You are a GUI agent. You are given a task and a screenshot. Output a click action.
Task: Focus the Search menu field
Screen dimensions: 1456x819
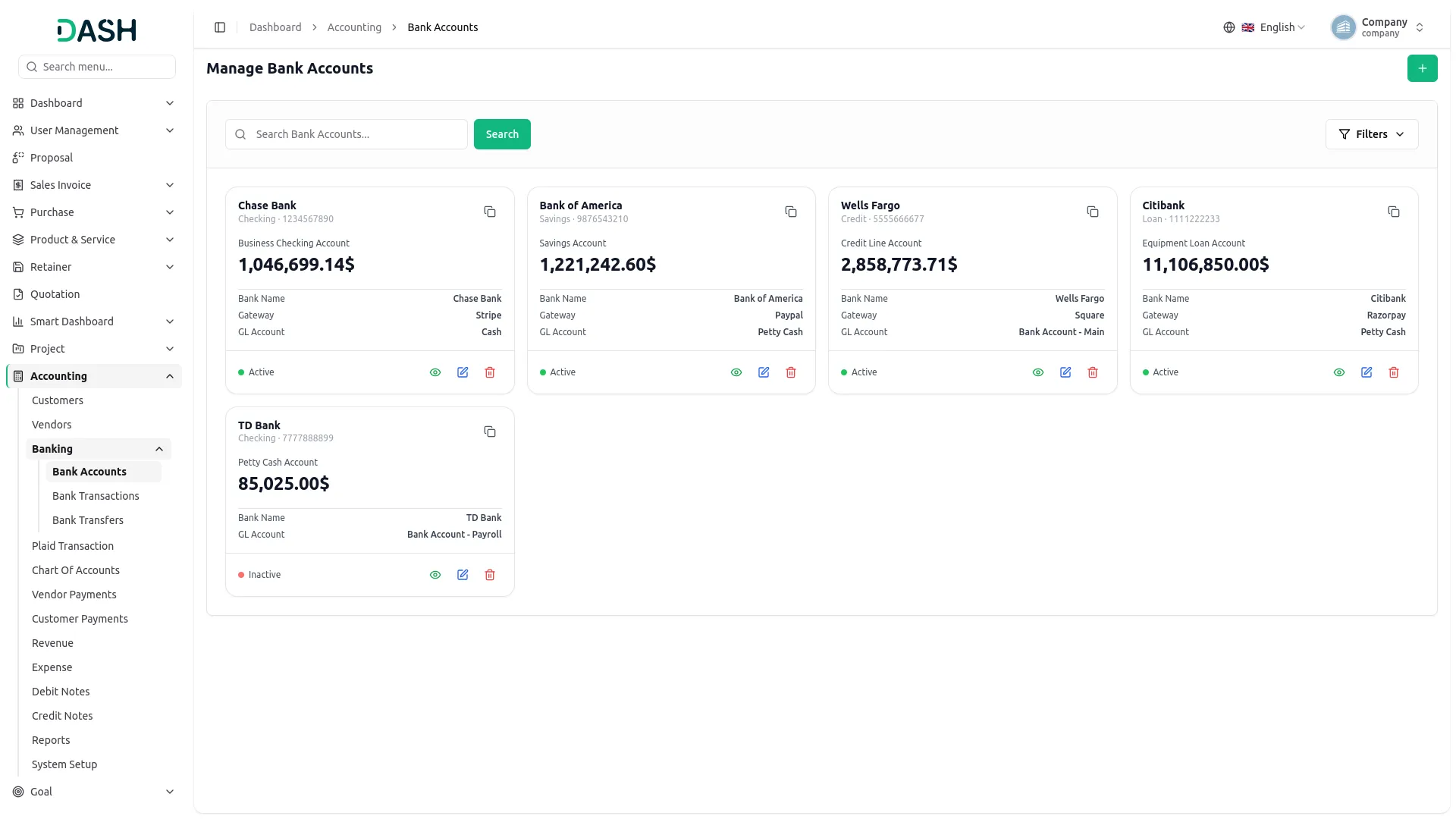[x=97, y=67]
